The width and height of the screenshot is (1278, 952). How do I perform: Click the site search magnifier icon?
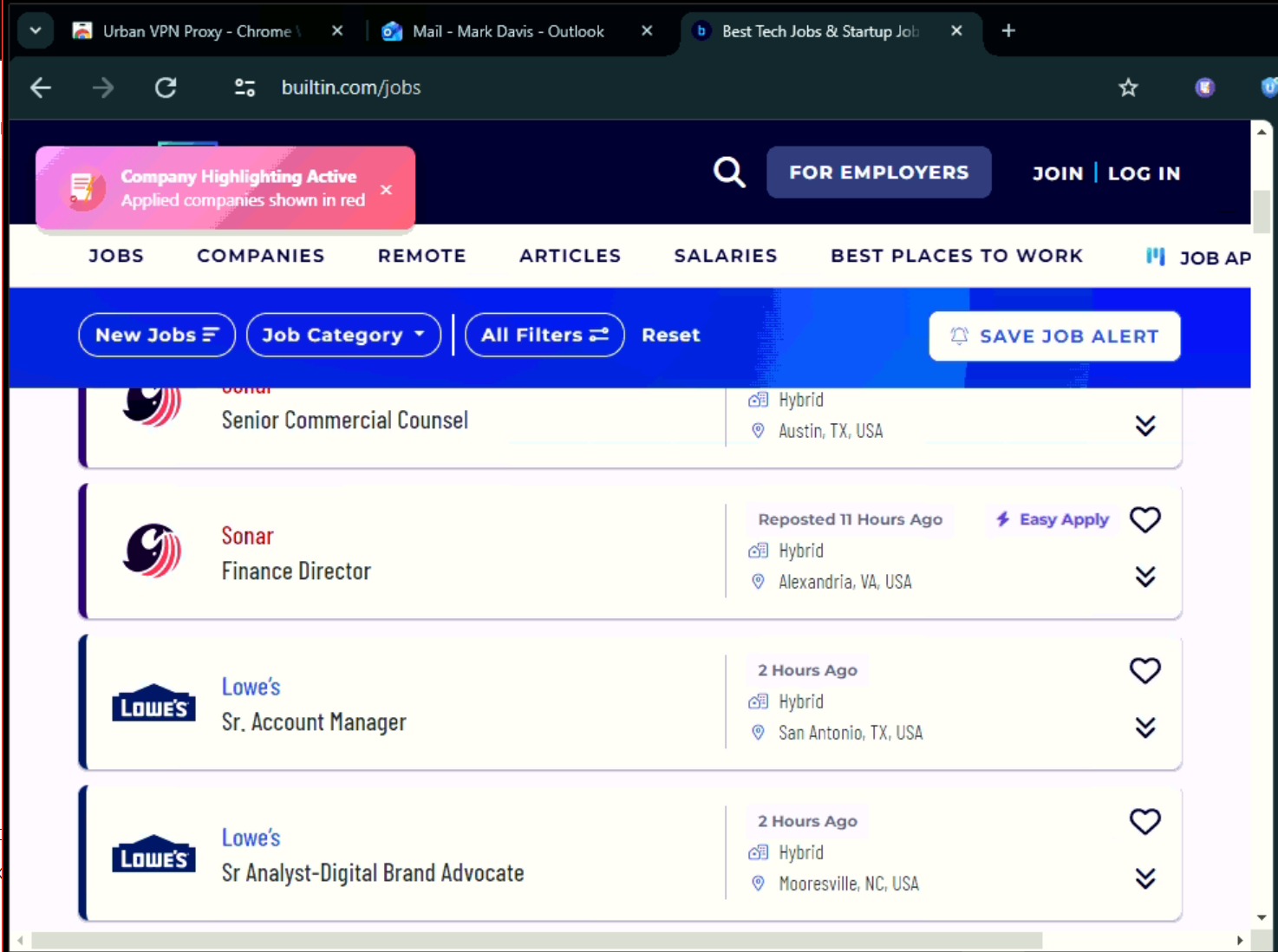pos(728,173)
